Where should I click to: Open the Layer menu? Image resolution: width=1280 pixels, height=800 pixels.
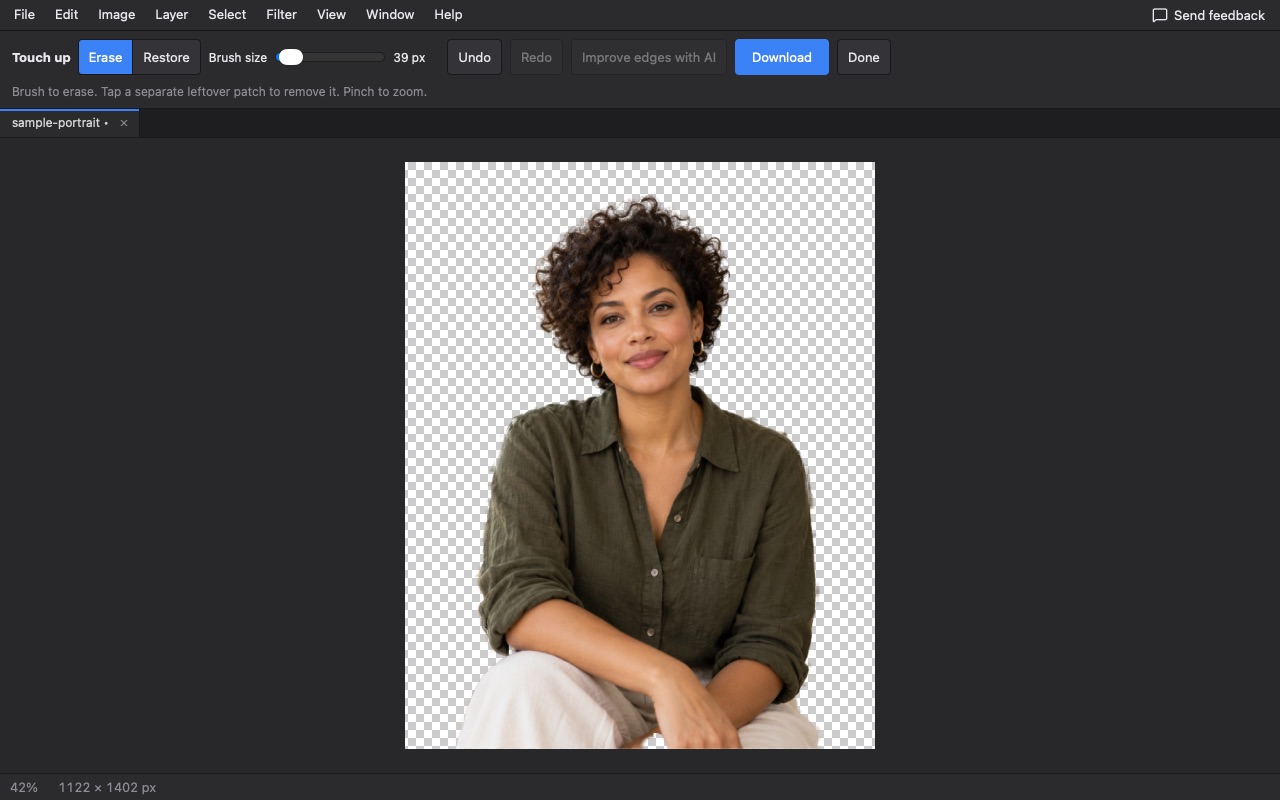[x=171, y=14]
